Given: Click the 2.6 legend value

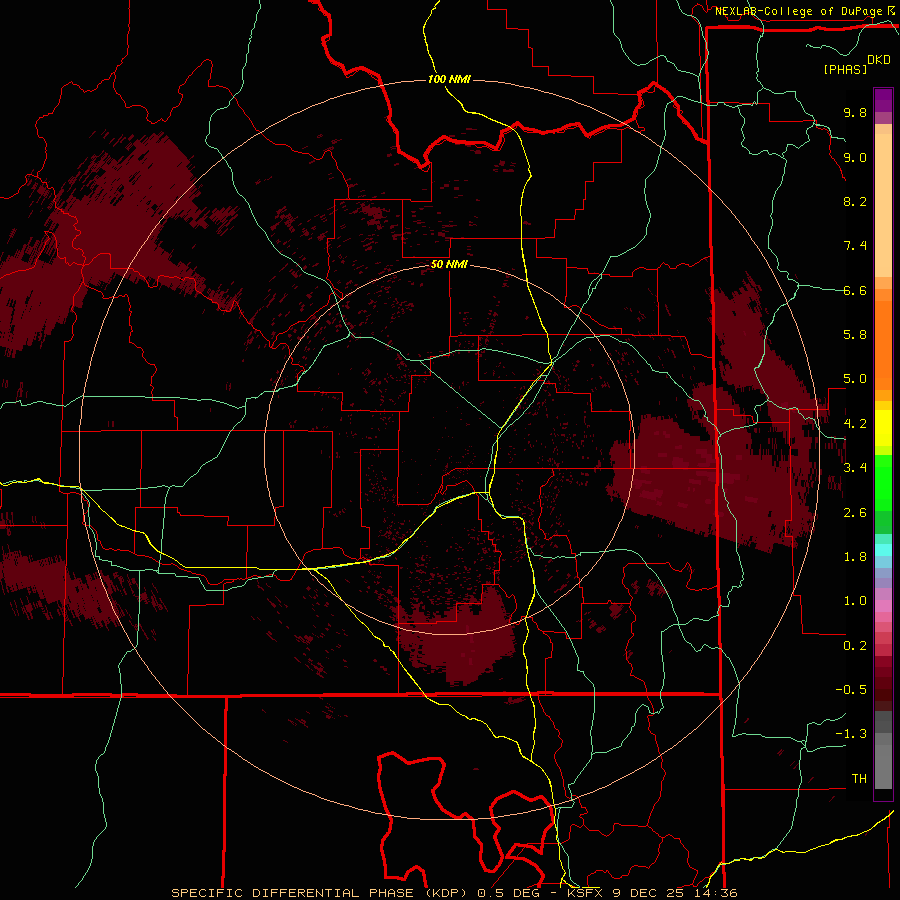Looking at the screenshot, I should [855, 513].
